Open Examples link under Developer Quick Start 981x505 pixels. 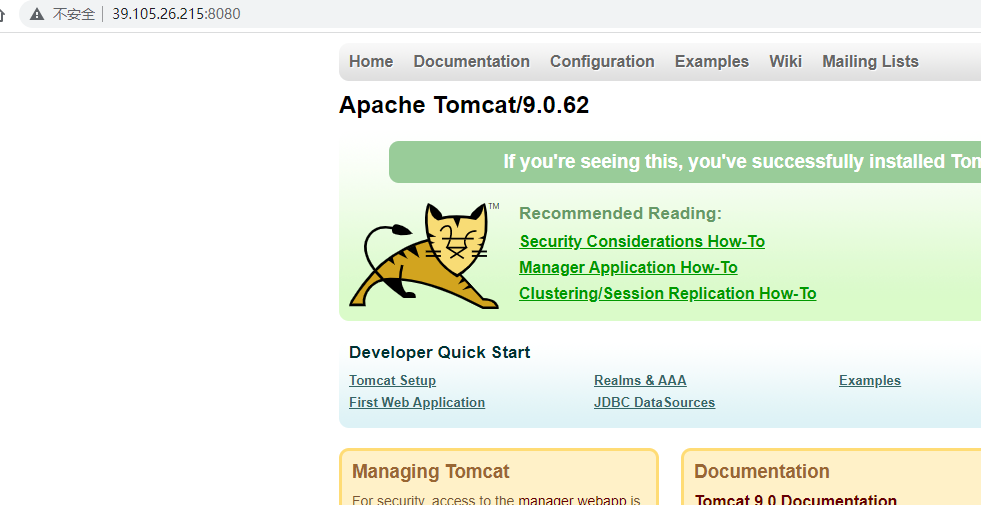point(869,380)
